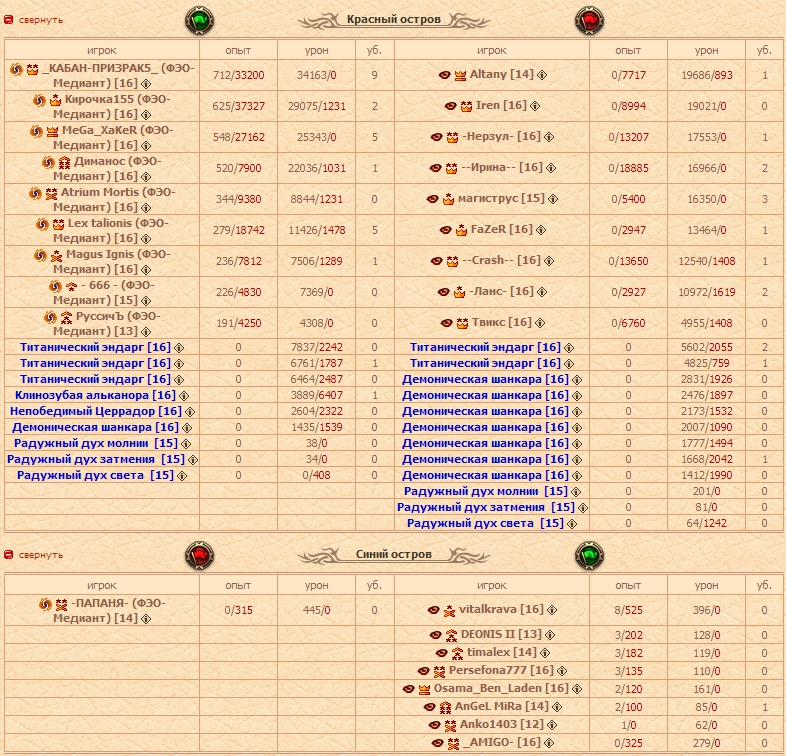Open info icon next to timalex [14]
Screen dimensions: 786x756
click(545, 653)
